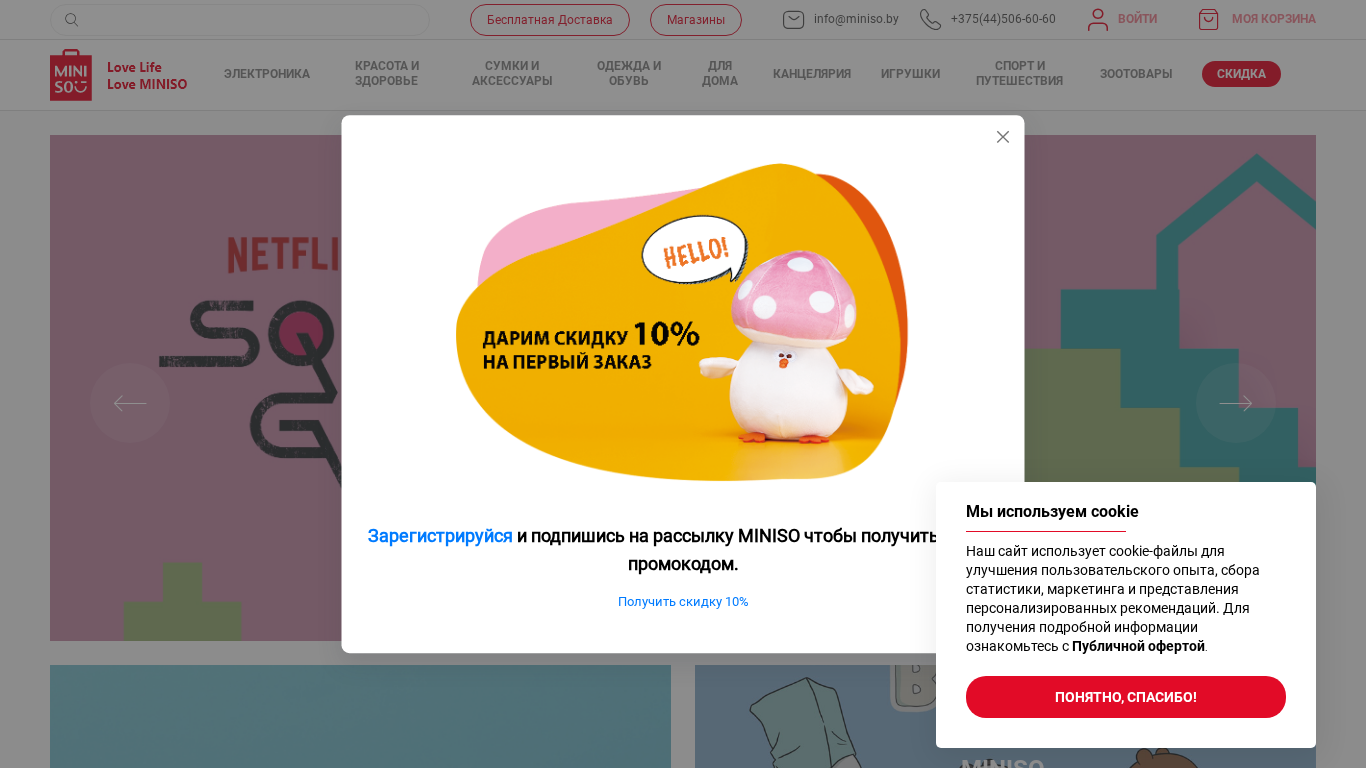Viewport: 1366px width, 768px height.
Task: Click the teal promo tile below banner
Action: pyautogui.click(x=360, y=716)
